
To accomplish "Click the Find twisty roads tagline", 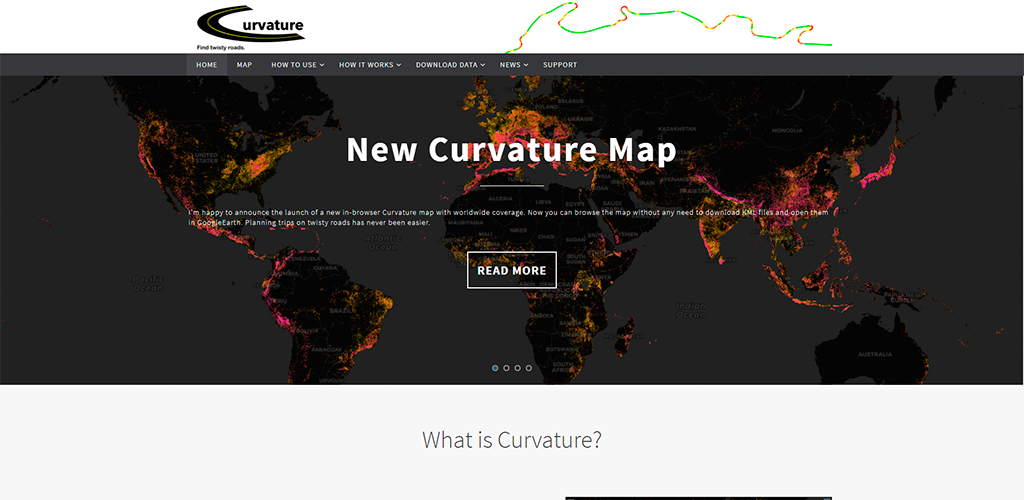I will point(221,48).
